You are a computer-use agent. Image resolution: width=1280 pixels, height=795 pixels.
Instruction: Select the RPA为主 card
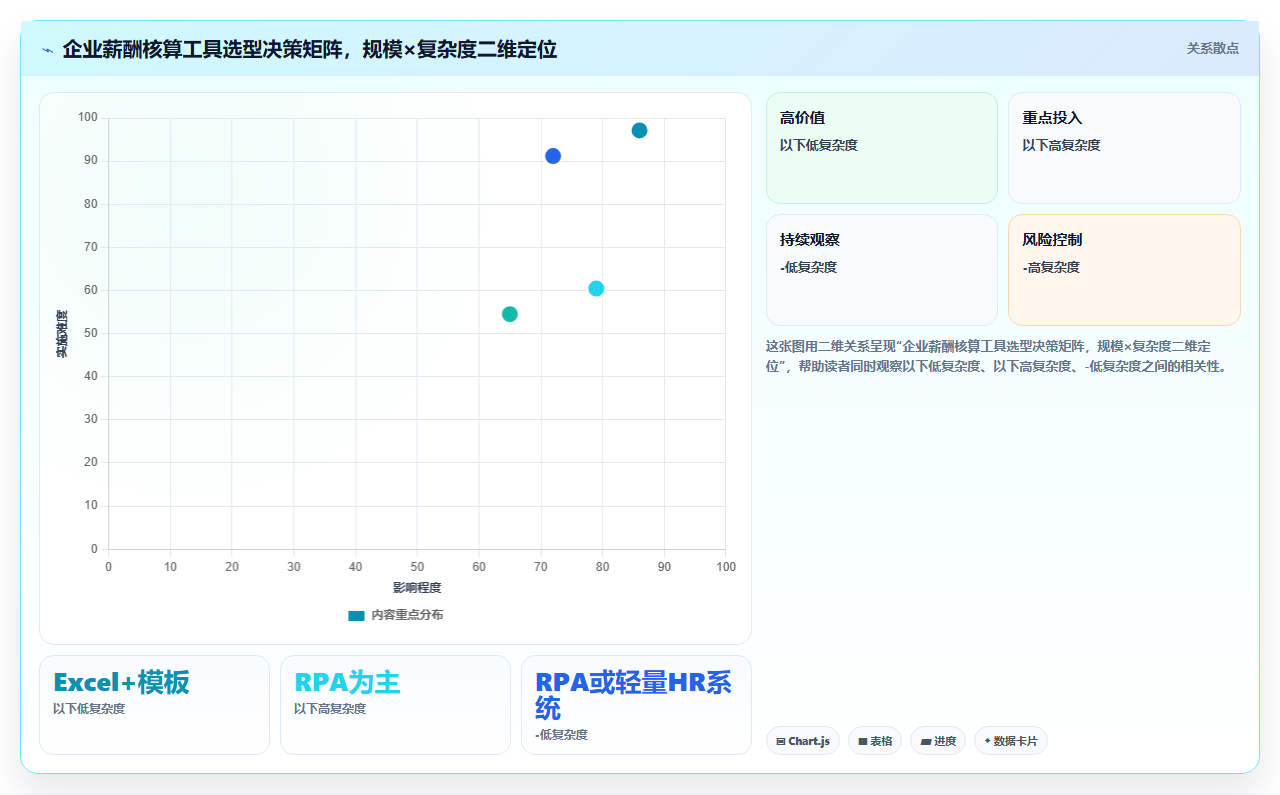click(x=395, y=705)
